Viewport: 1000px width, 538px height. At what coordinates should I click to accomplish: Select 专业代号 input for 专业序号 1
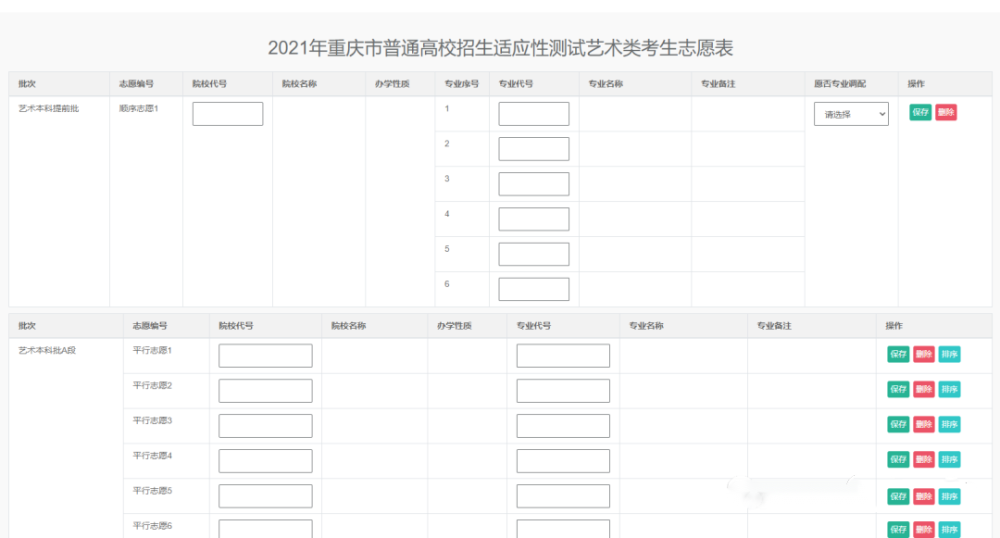pos(534,114)
